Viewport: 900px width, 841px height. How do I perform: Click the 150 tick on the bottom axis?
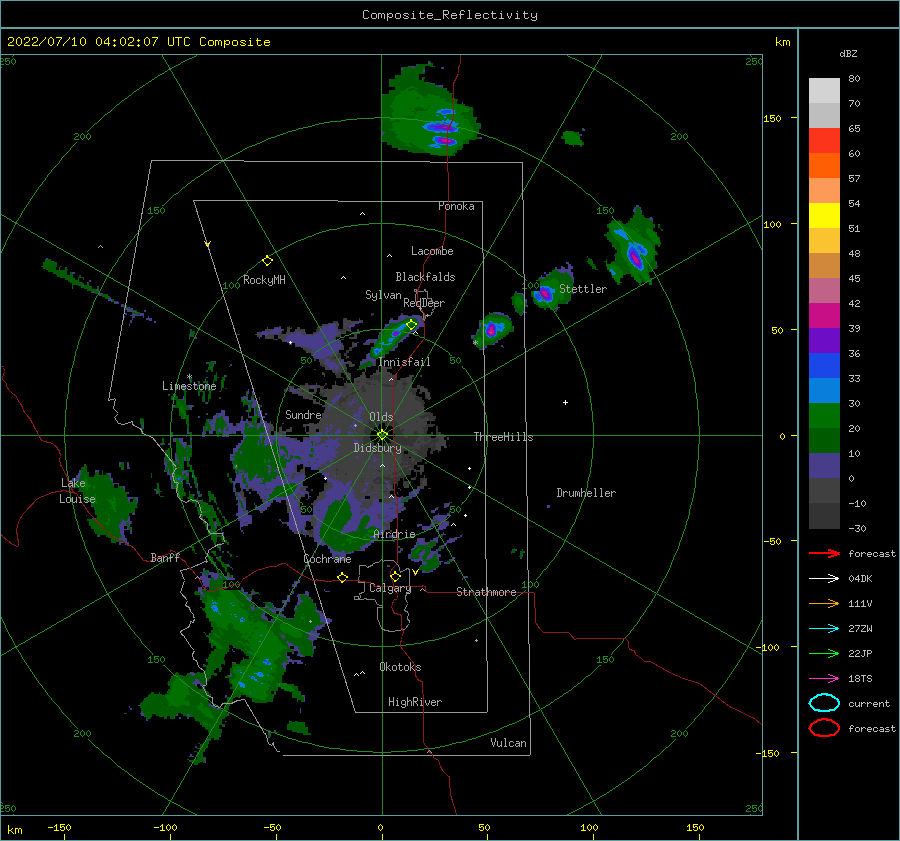click(695, 827)
